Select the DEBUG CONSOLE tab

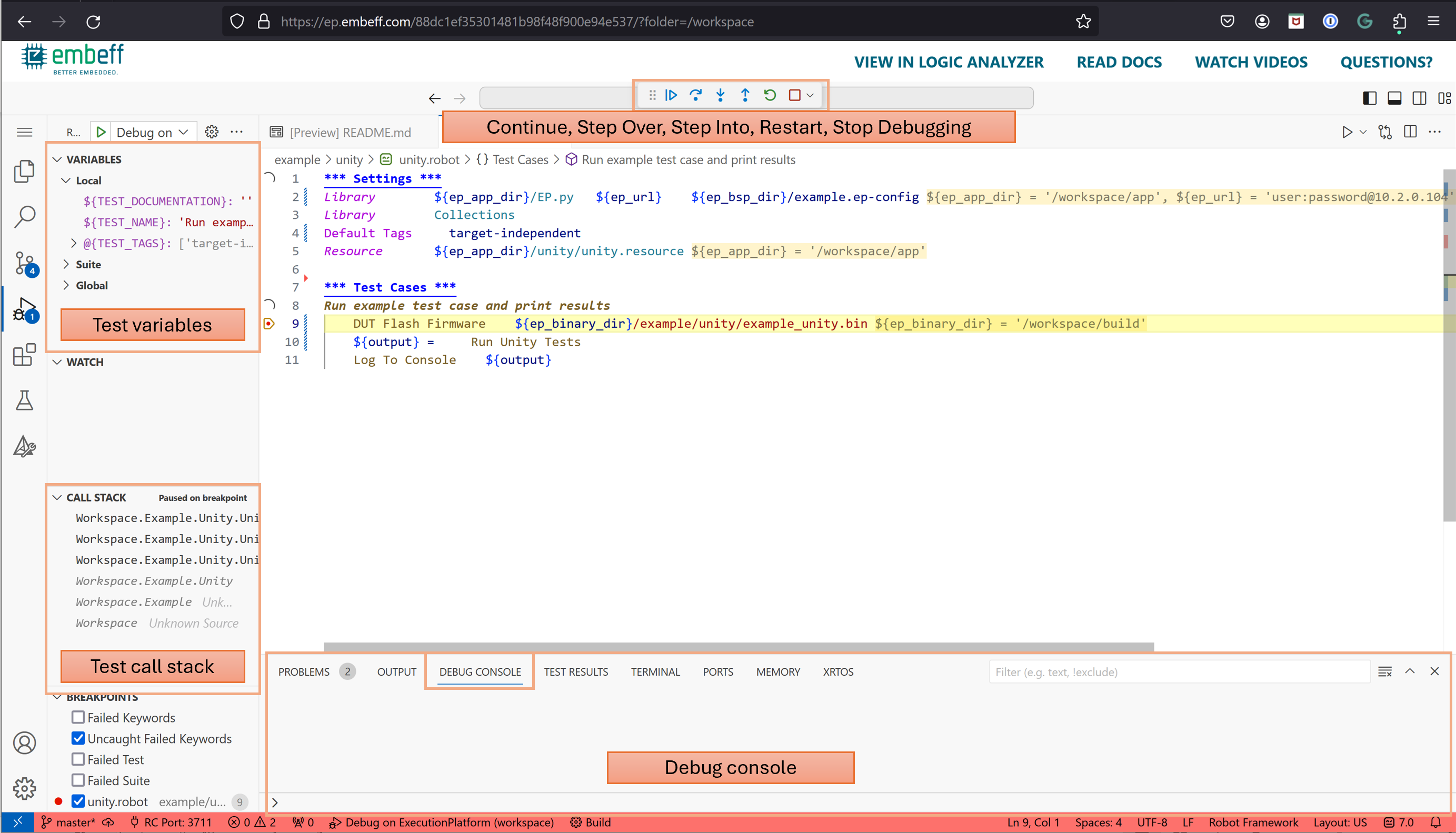[480, 671]
